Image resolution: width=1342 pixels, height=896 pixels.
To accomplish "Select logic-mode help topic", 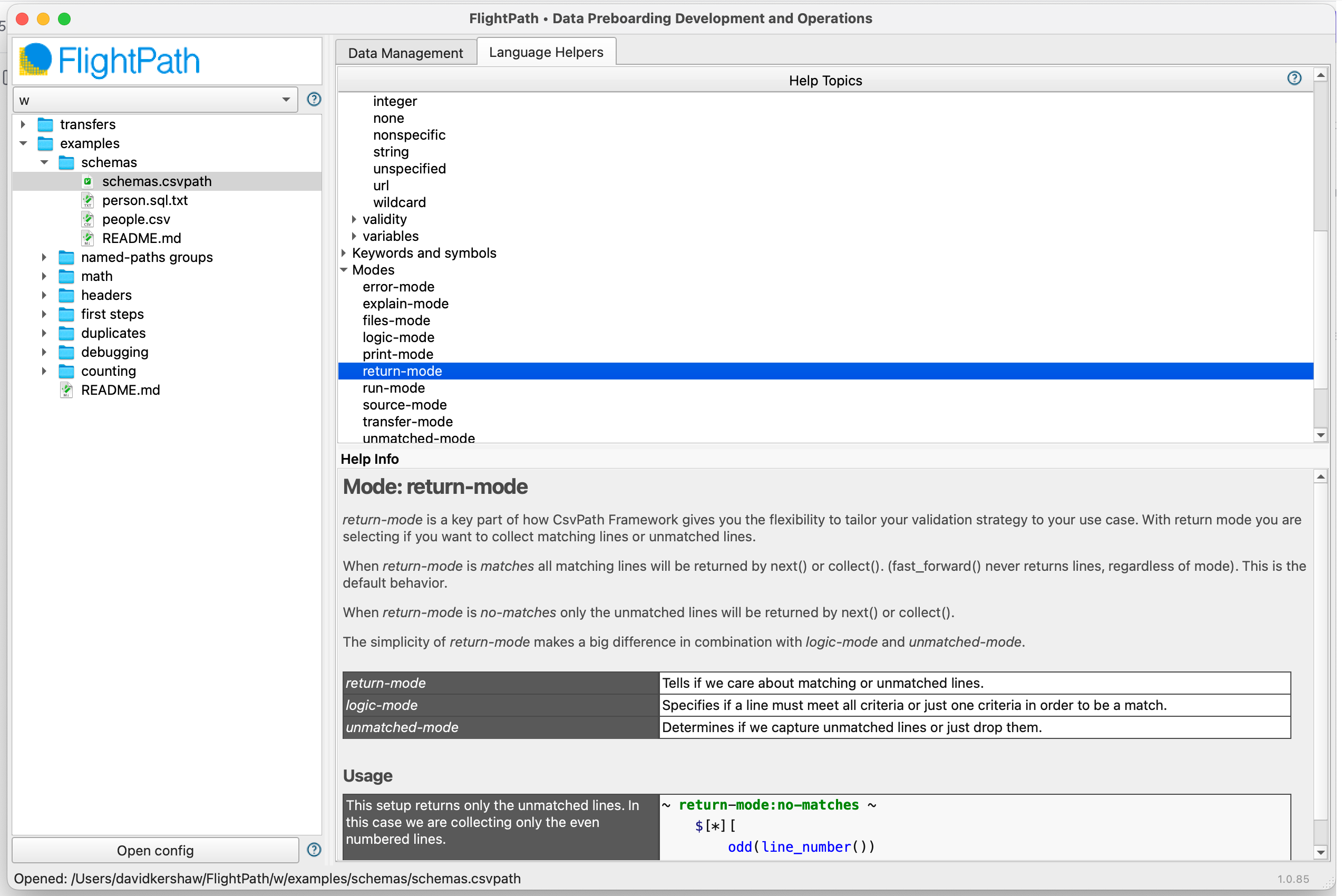I will point(400,338).
